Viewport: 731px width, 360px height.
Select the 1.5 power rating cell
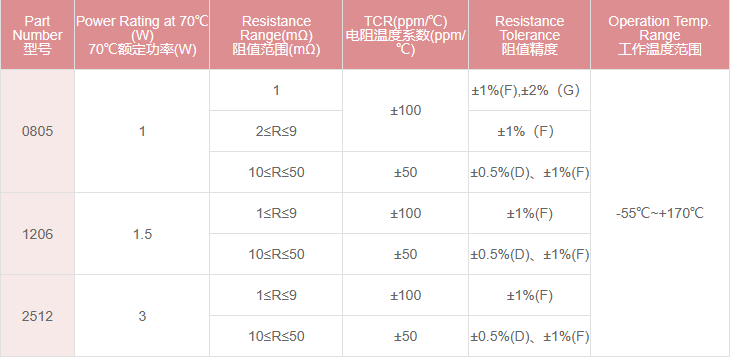142,234
